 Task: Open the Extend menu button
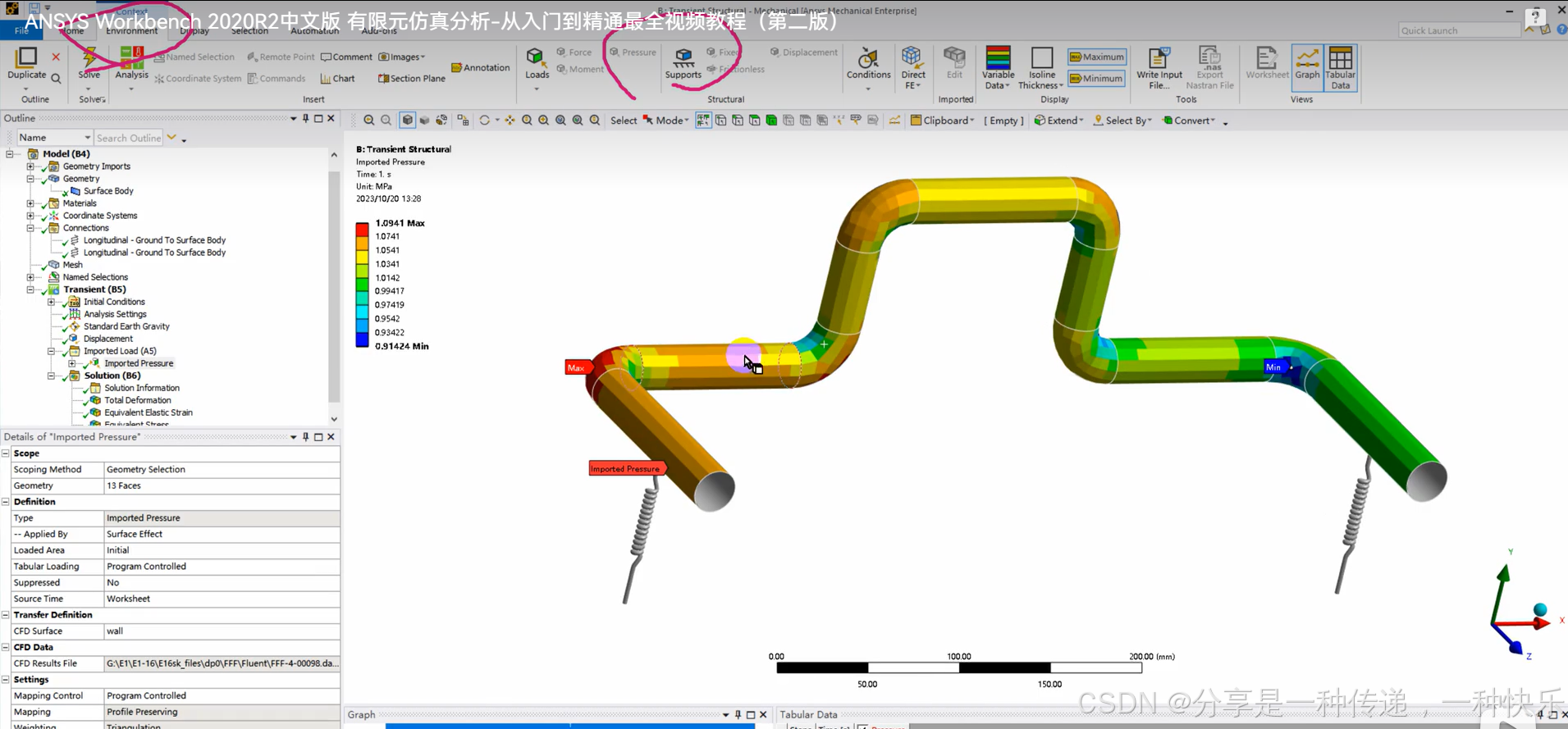(1058, 121)
